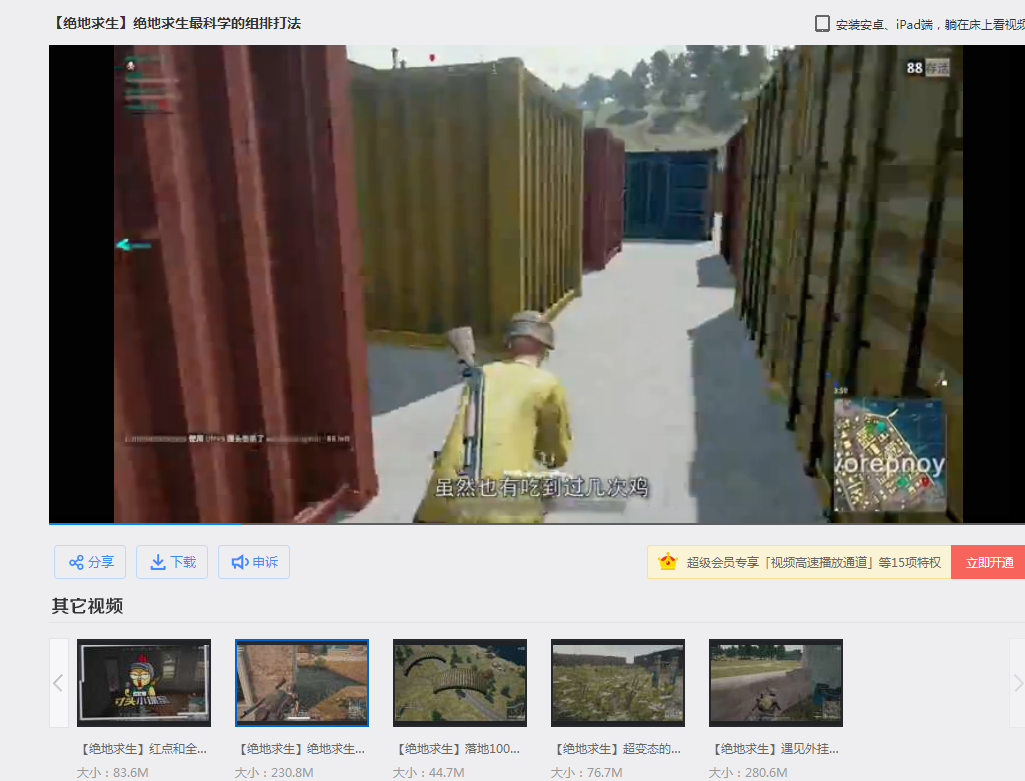Image resolution: width=1025 pixels, height=781 pixels.
Task: Click the share icon button 分享
Action: point(90,562)
